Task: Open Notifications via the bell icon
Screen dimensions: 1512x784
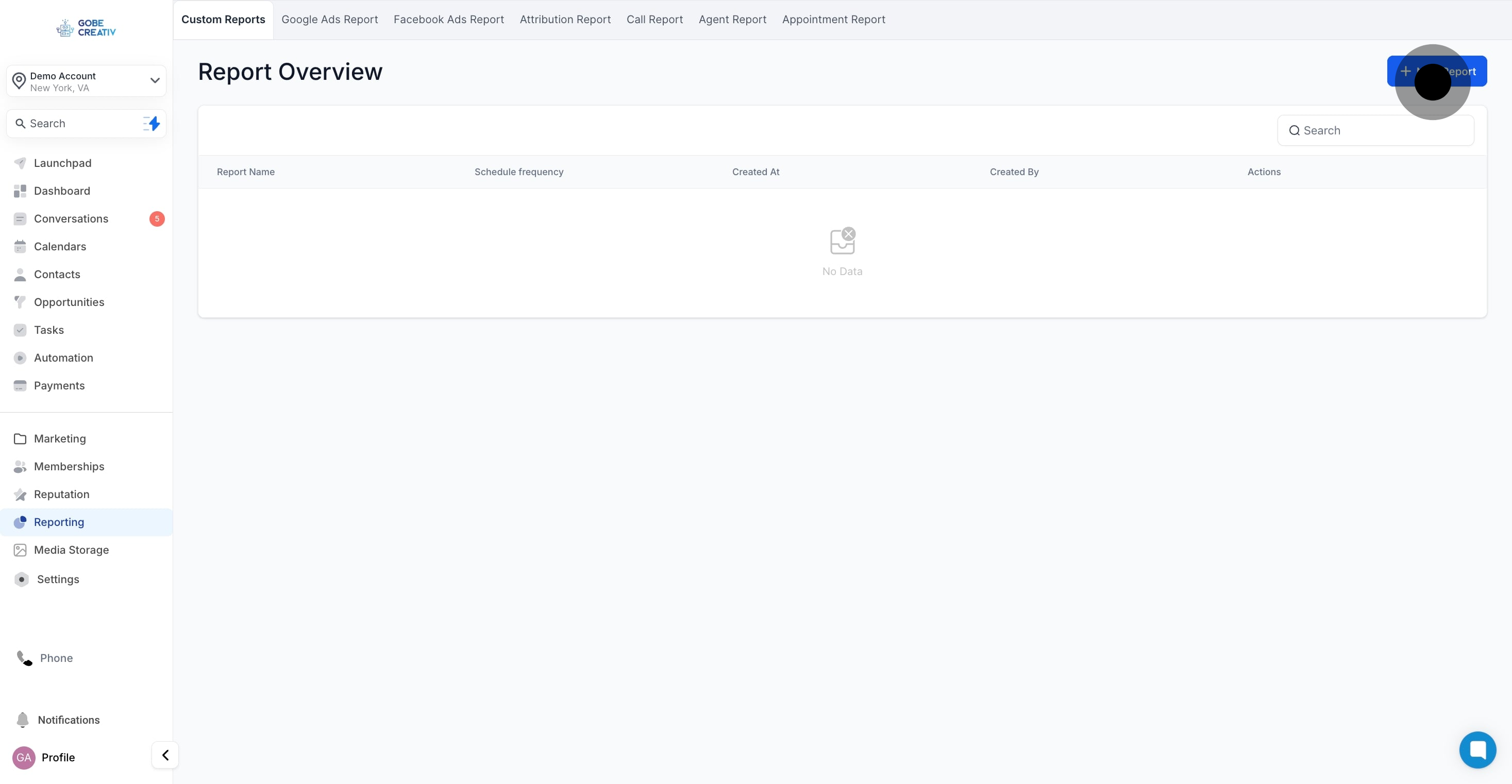Action: [x=23, y=720]
